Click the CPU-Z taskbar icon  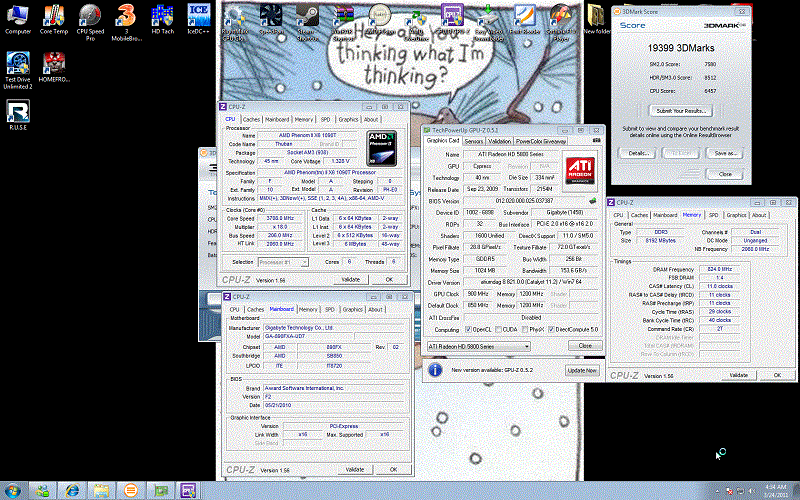pos(188,491)
